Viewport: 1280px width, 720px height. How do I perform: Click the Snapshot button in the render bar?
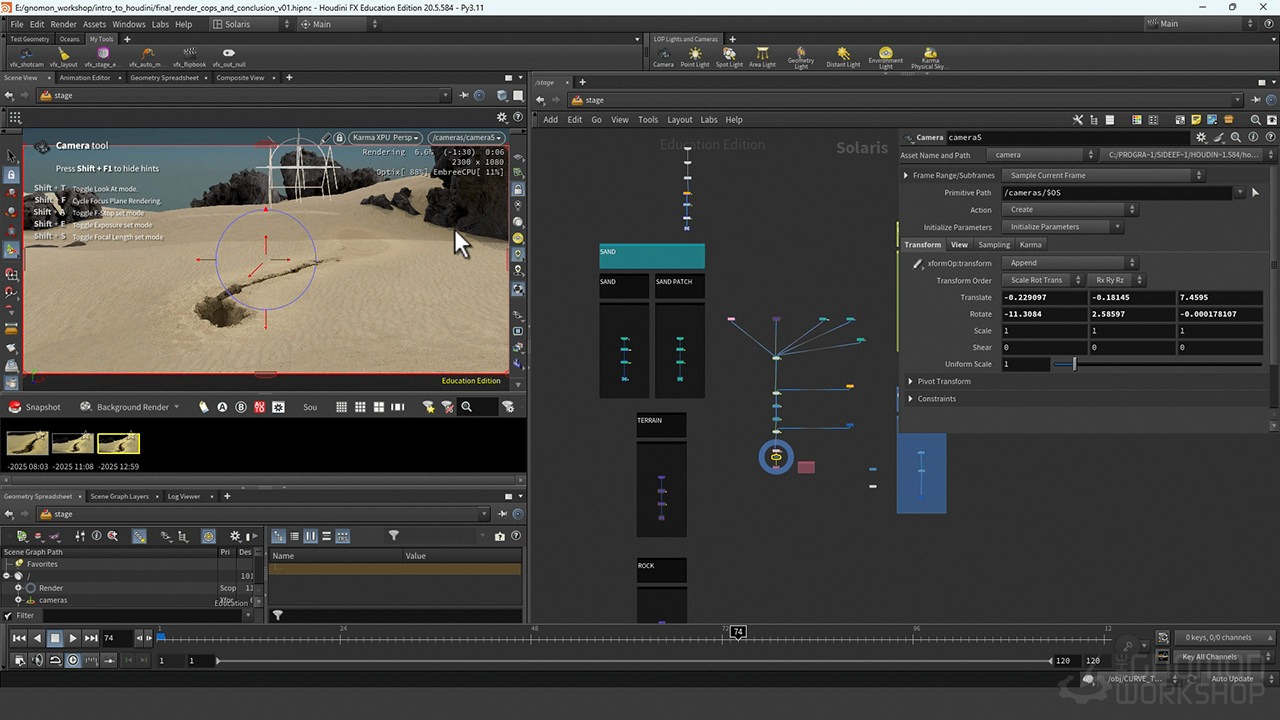tap(37, 407)
